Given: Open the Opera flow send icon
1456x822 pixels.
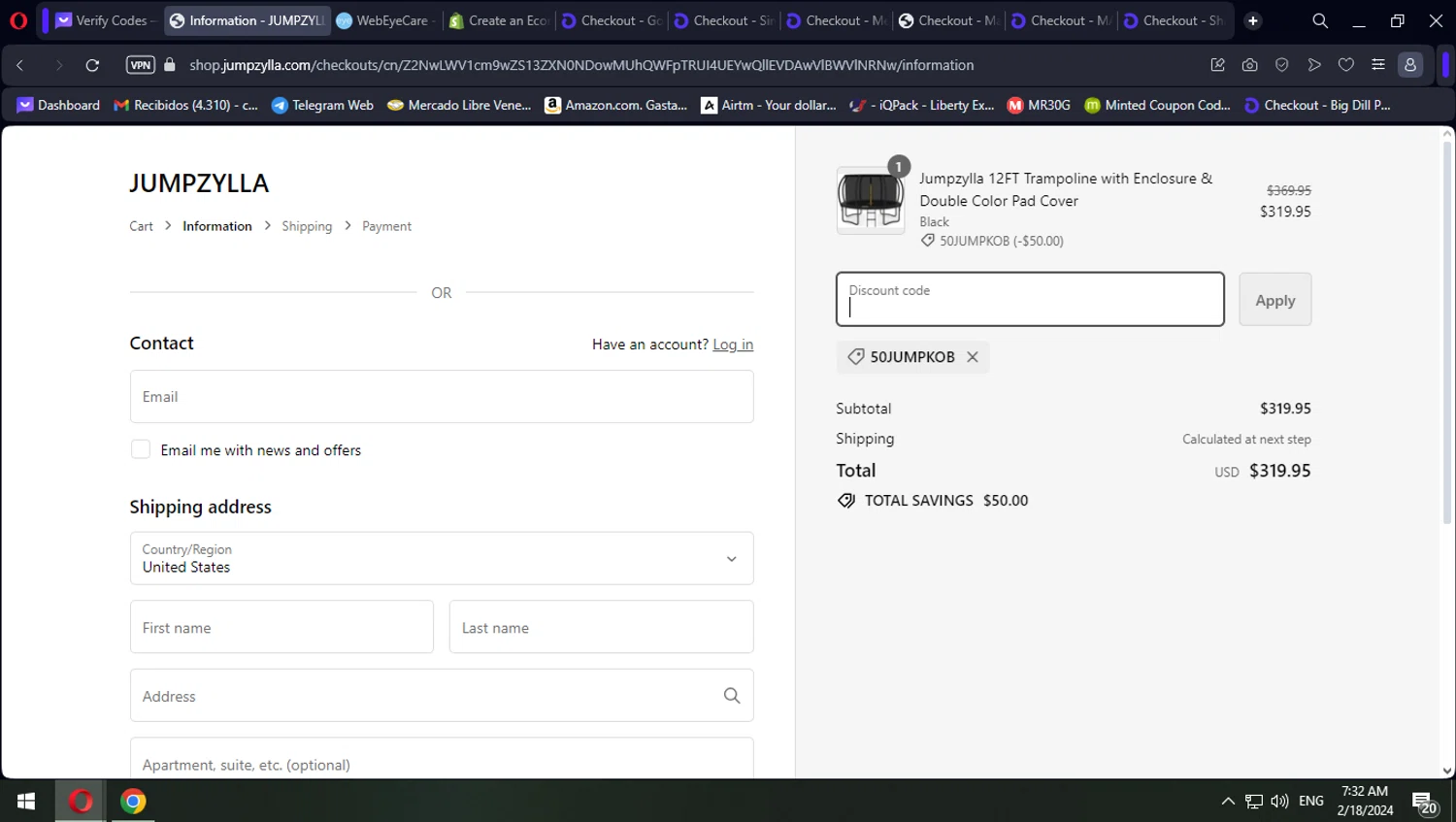Looking at the screenshot, I should (1314, 65).
